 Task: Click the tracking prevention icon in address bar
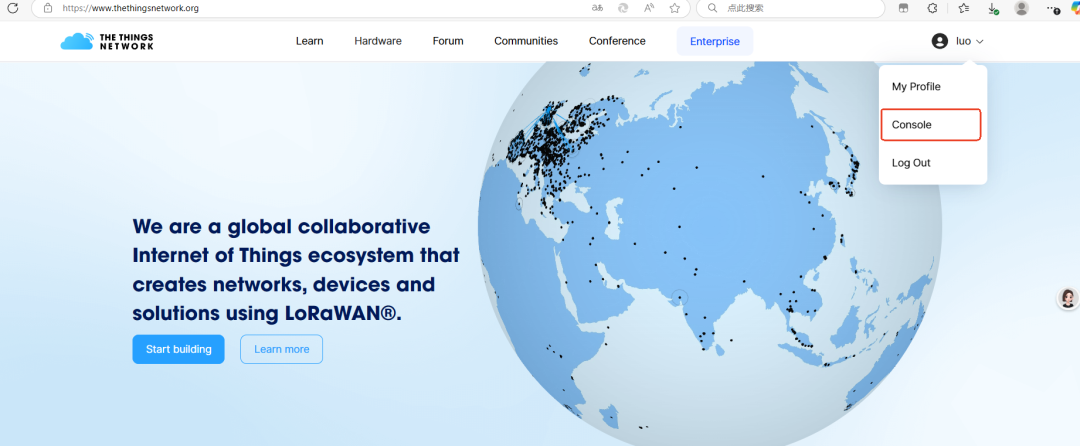(623, 8)
